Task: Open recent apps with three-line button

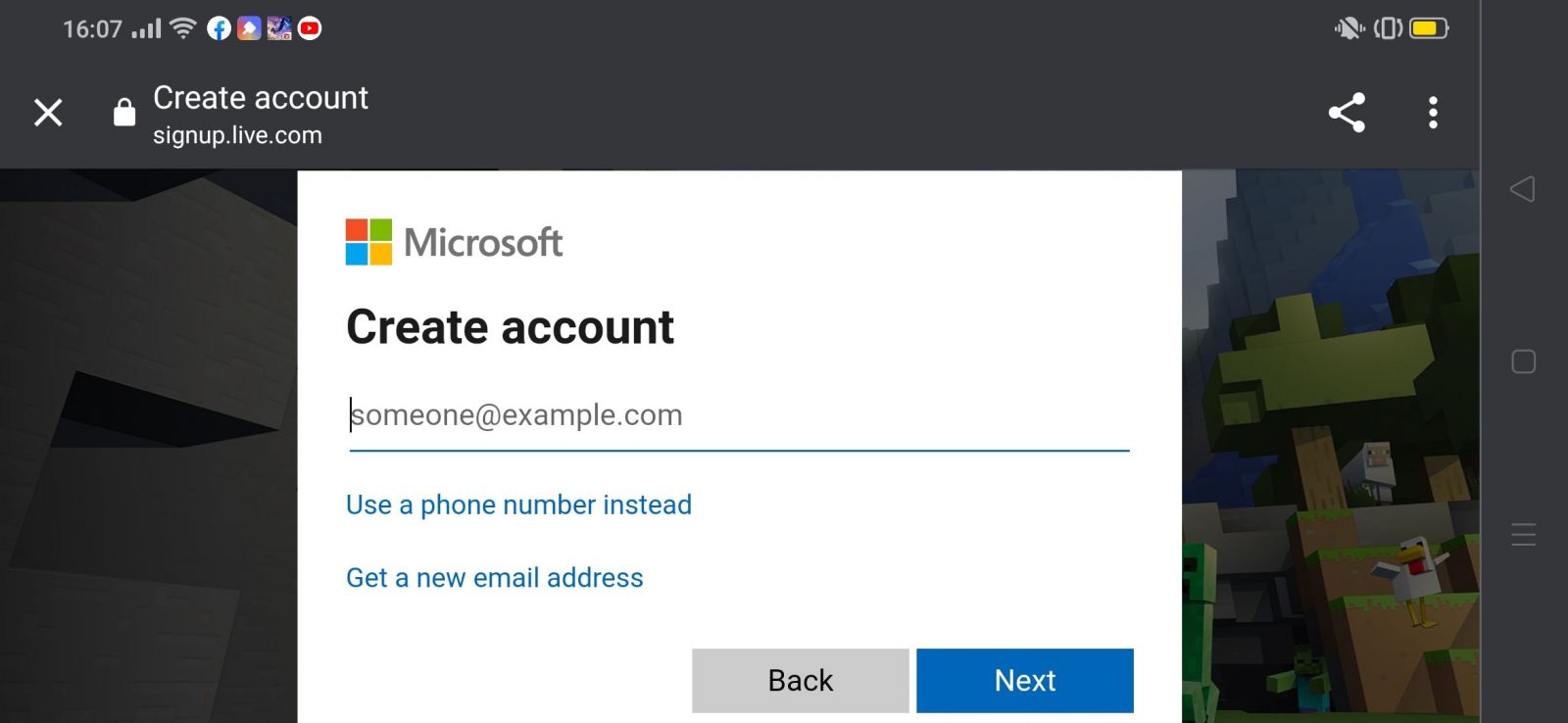Action: pyautogui.click(x=1523, y=535)
